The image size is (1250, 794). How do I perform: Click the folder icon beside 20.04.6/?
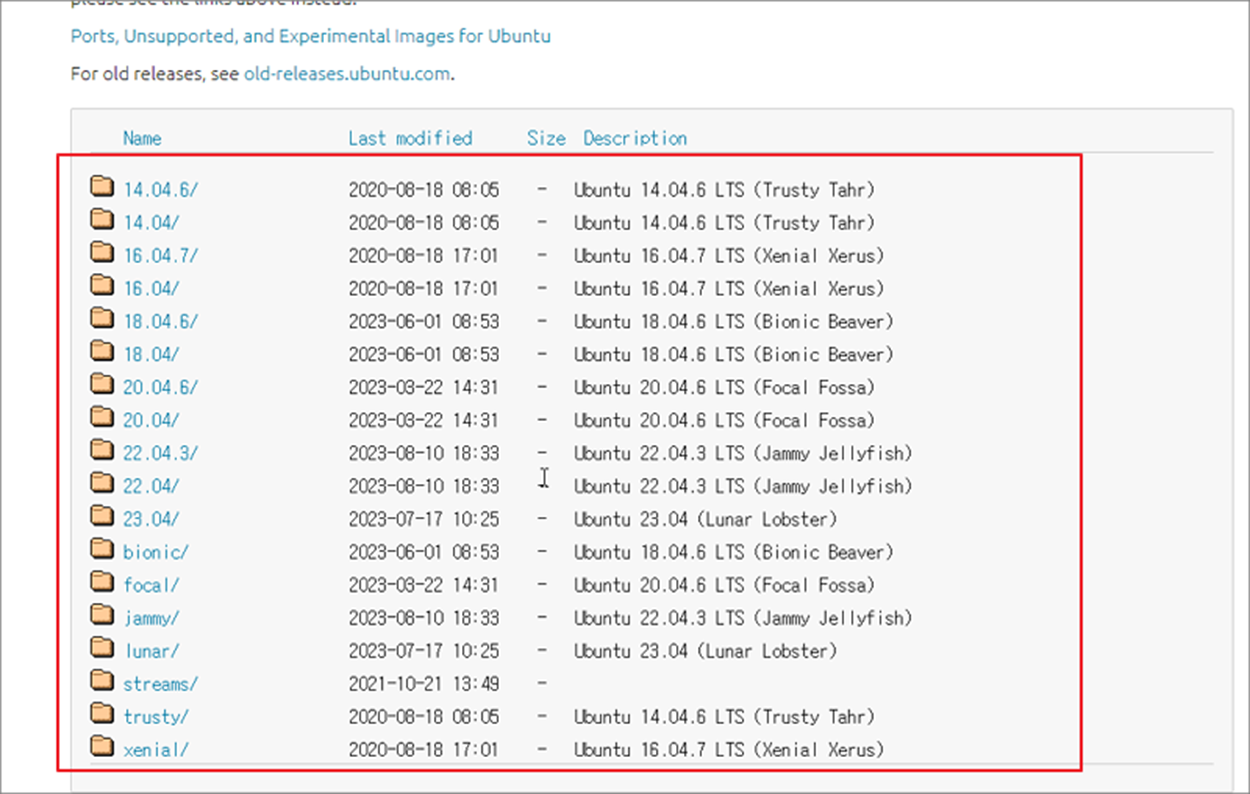click(x=102, y=384)
